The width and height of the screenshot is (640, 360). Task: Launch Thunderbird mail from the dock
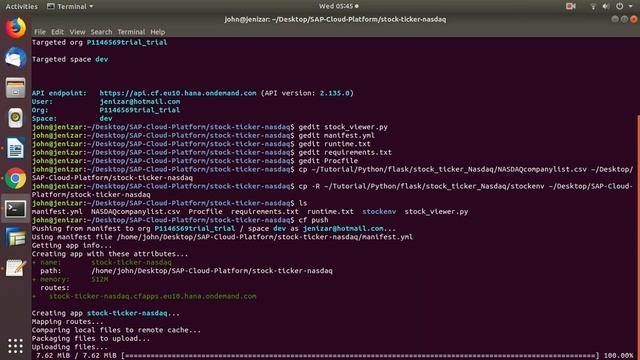[x=16, y=58]
